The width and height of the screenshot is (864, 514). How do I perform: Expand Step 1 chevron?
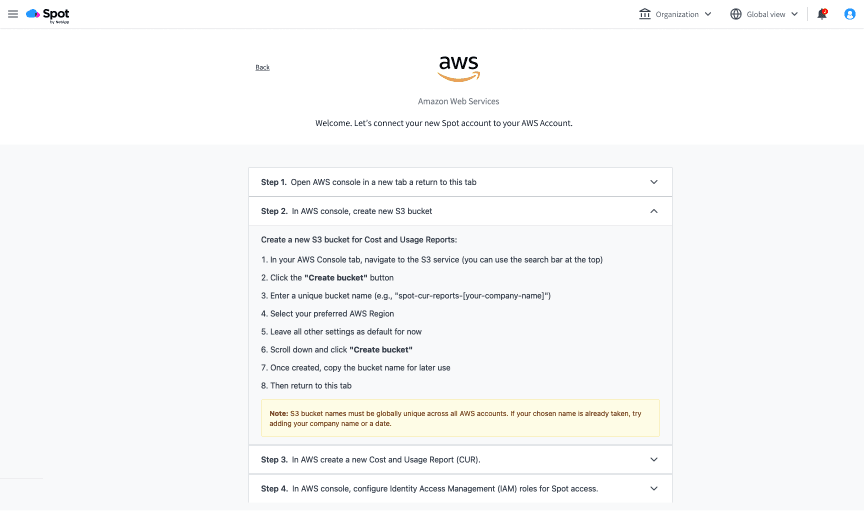pyautogui.click(x=654, y=182)
